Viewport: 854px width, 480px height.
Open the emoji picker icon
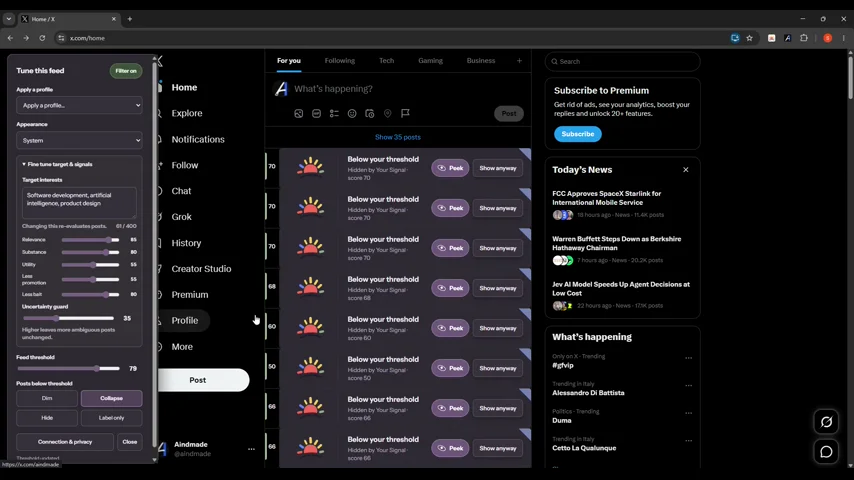coord(352,113)
